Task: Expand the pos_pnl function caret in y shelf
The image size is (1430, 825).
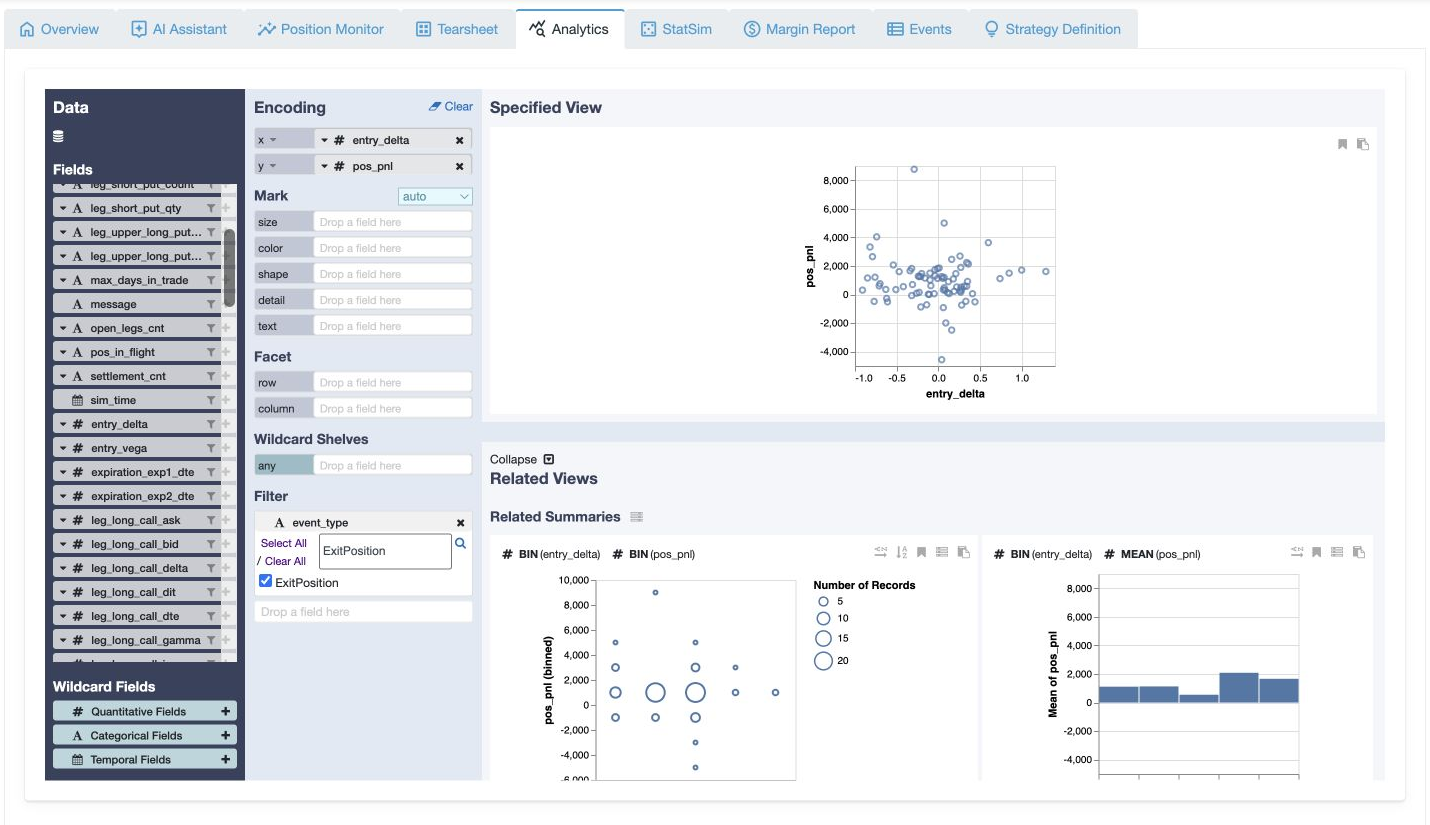Action: pos(325,167)
